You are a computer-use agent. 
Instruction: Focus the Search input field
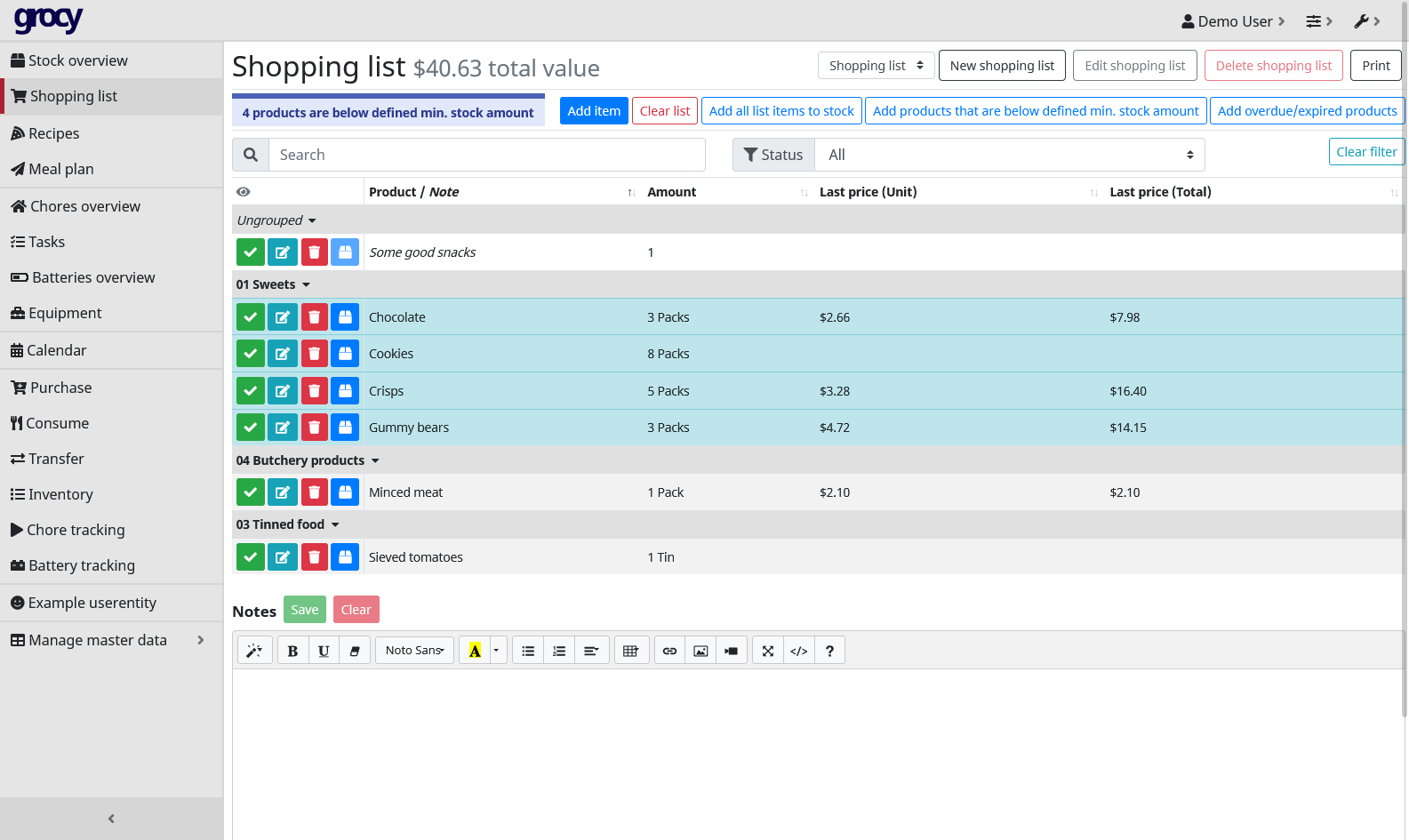coord(486,155)
